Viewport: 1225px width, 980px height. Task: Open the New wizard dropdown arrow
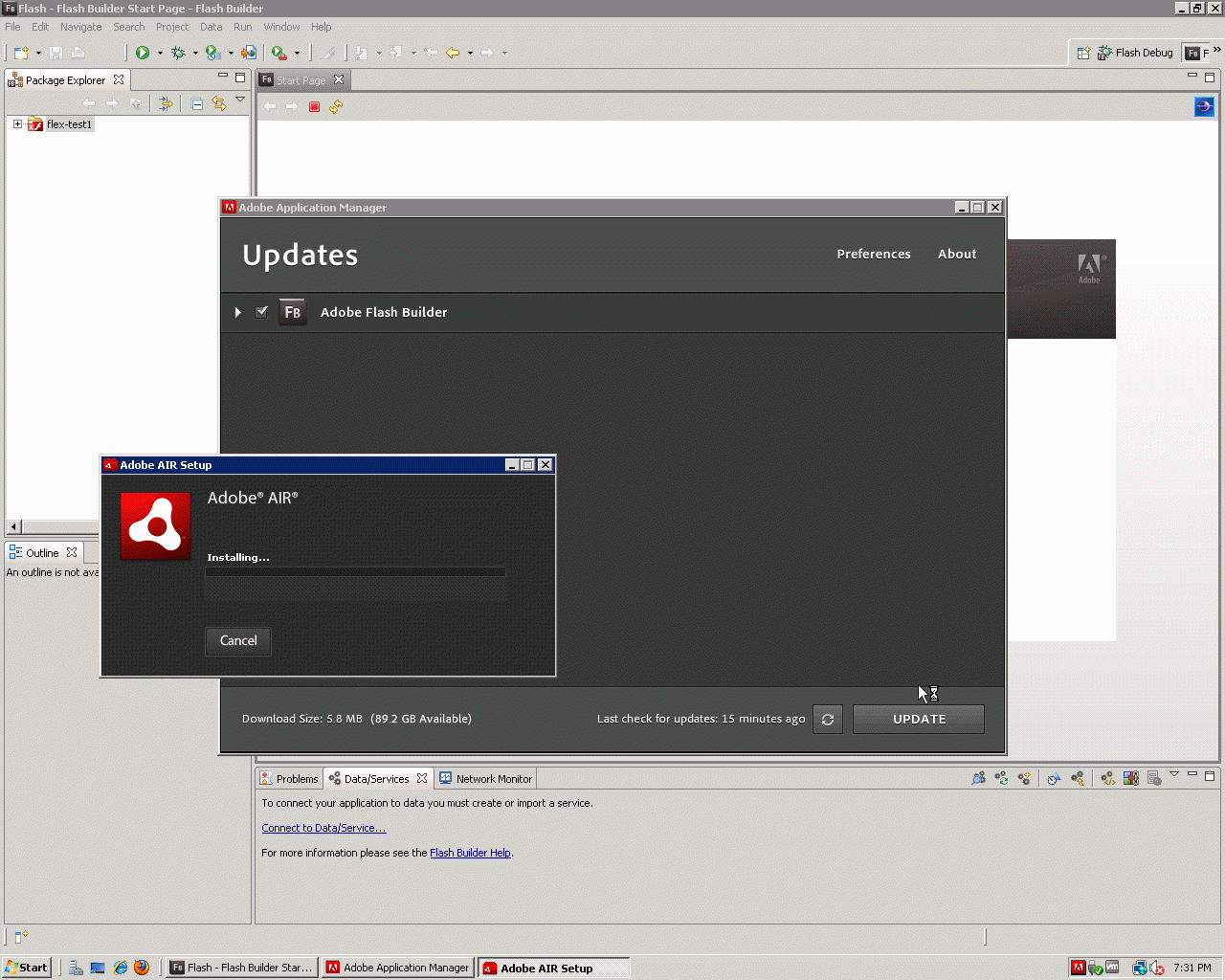point(38,53)
